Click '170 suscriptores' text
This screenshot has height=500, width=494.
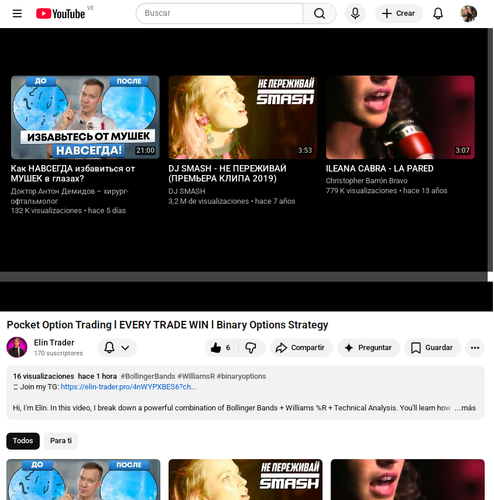point(58,353)
